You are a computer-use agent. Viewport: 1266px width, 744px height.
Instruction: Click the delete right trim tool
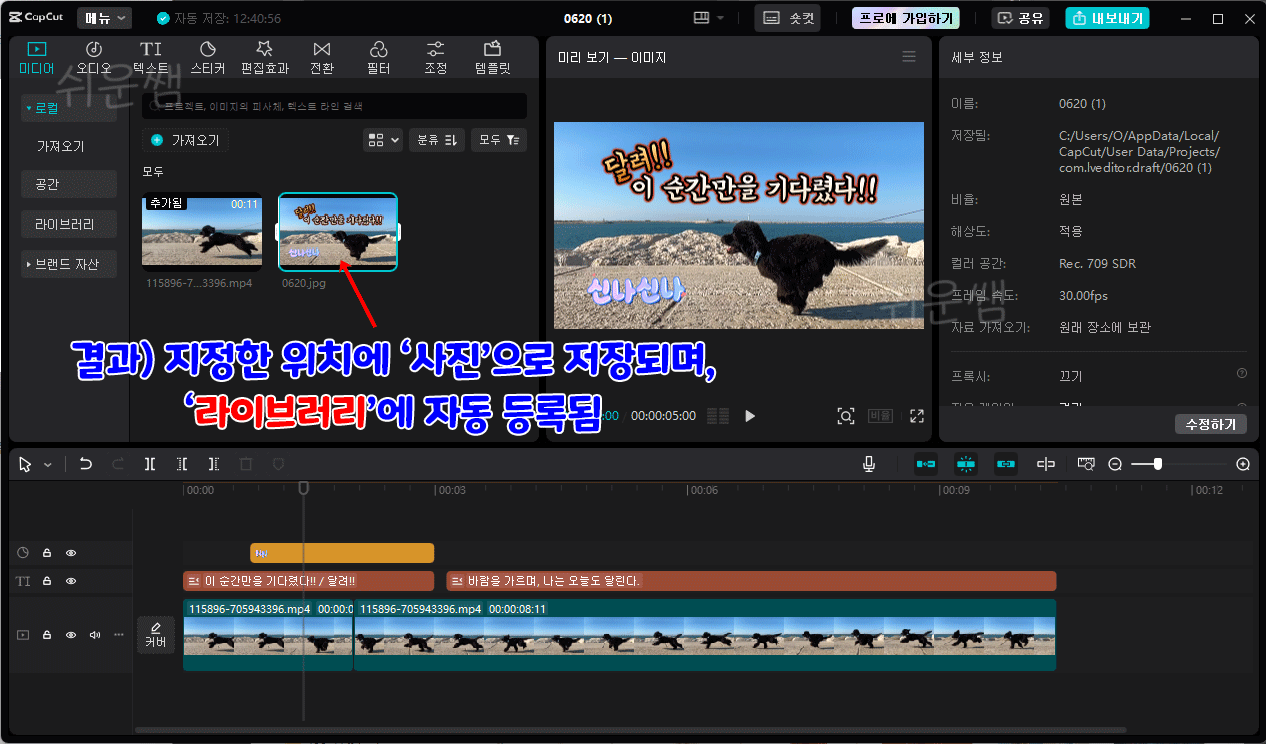pyautogui.click(x=213, y=464)
